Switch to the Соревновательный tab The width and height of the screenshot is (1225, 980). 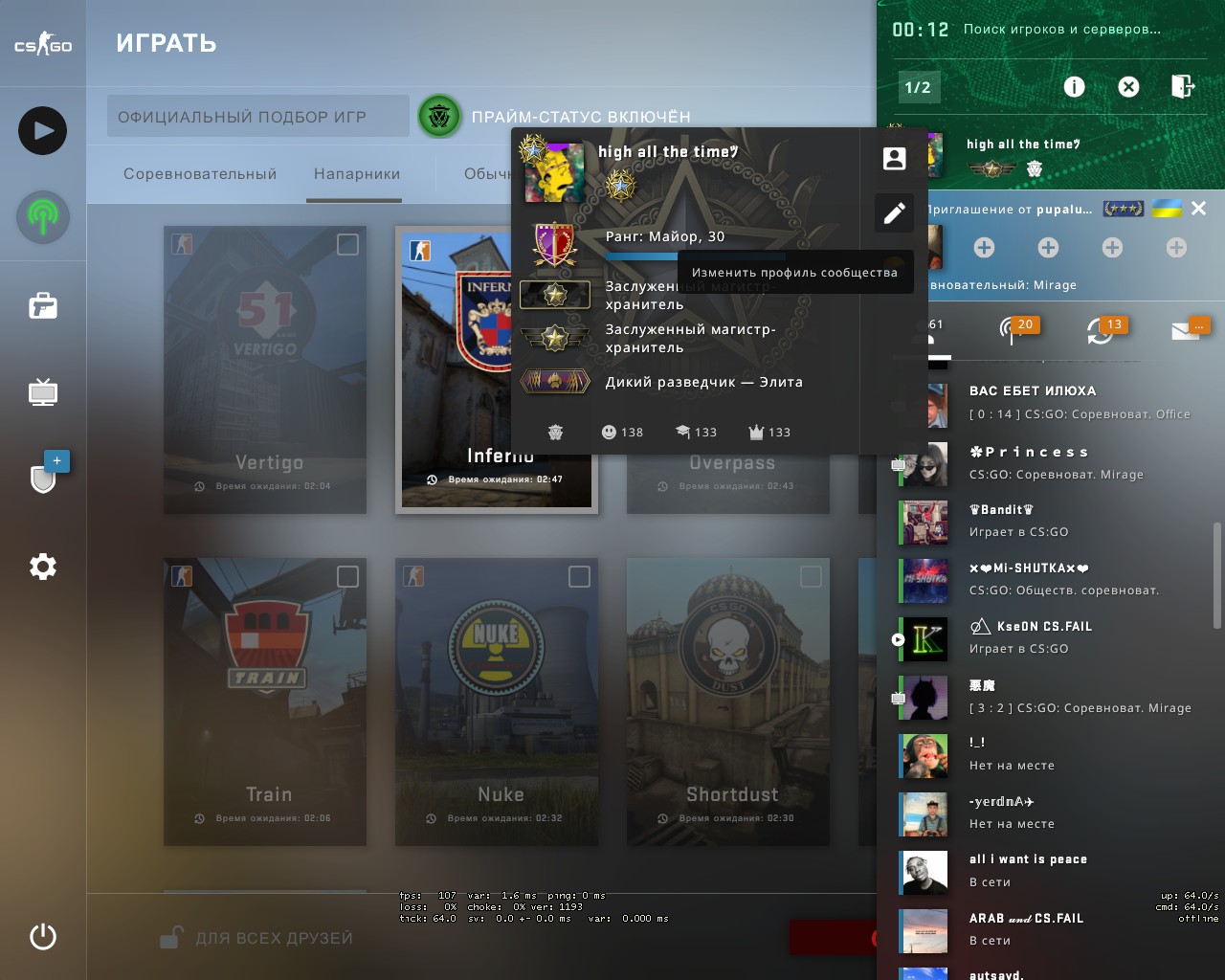coord(200,174)
